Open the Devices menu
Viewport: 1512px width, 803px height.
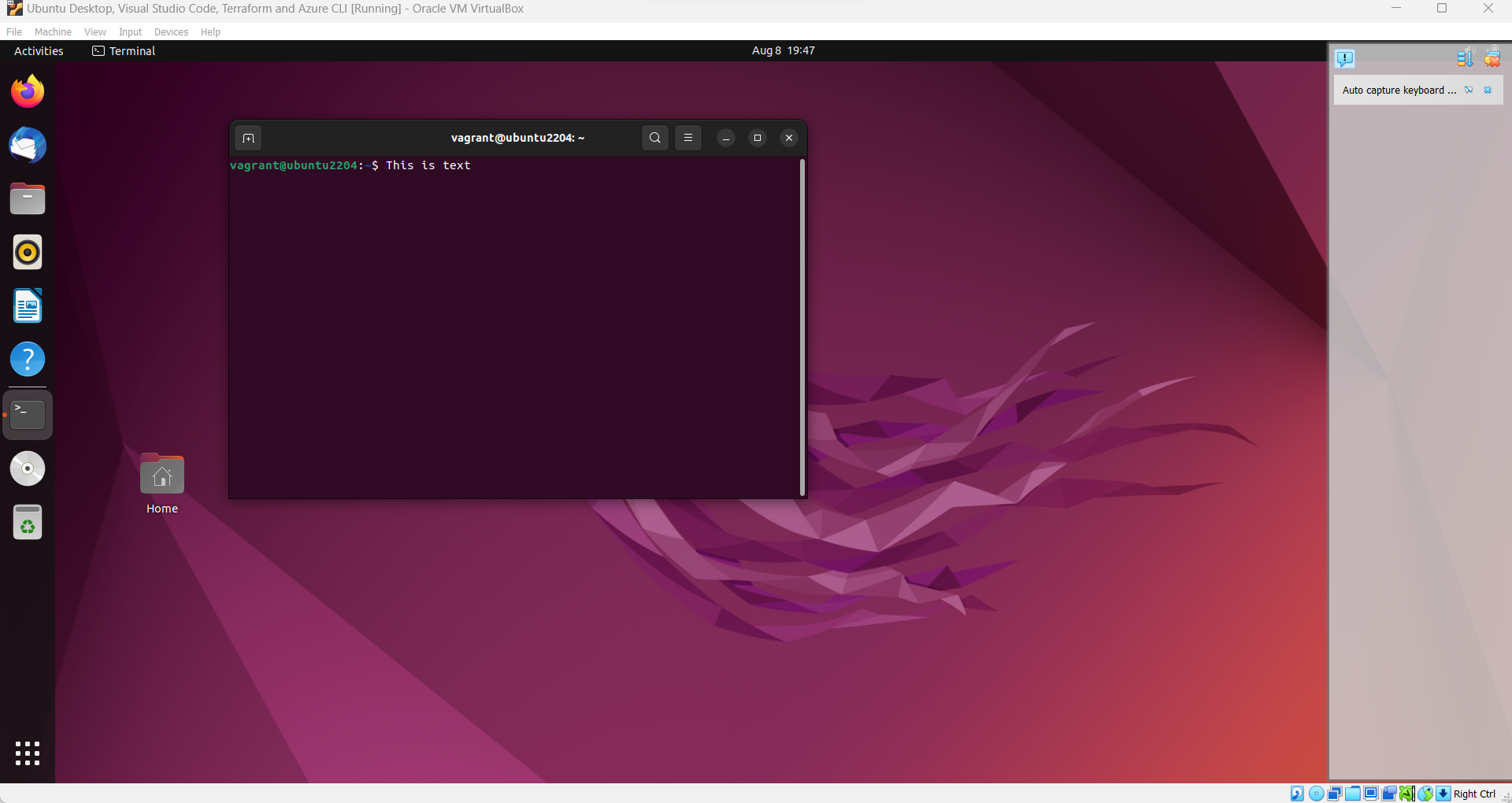(x=170, y=31)
